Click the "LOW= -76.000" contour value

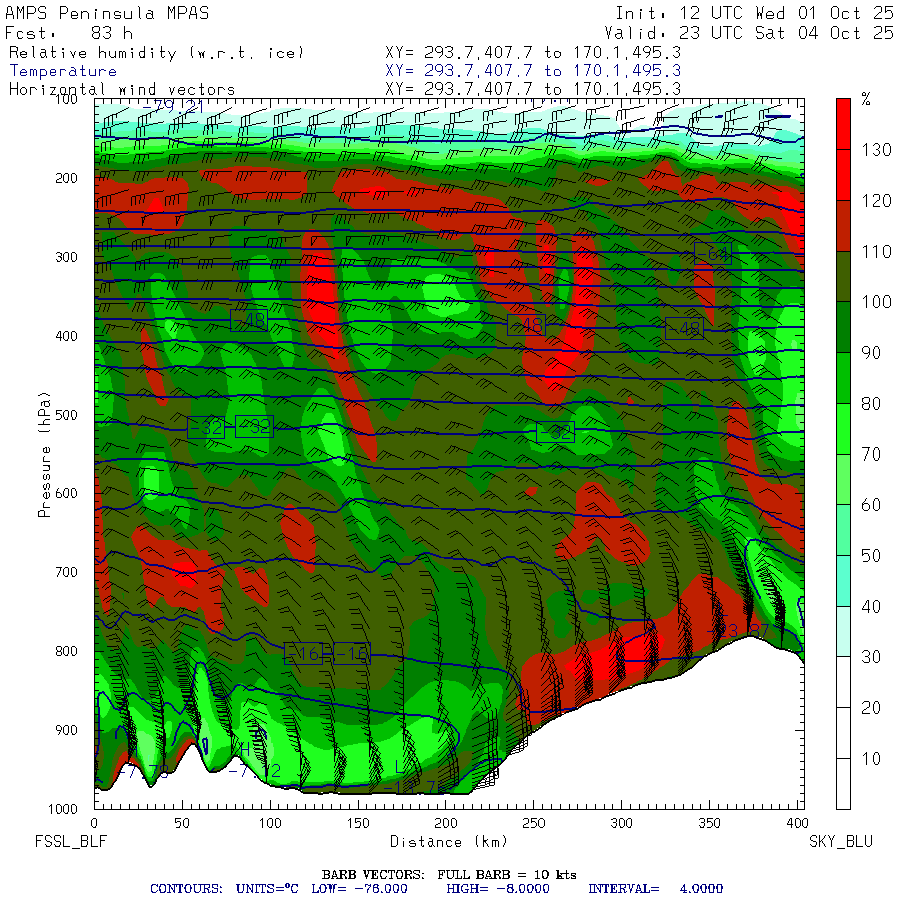point(359,889)
